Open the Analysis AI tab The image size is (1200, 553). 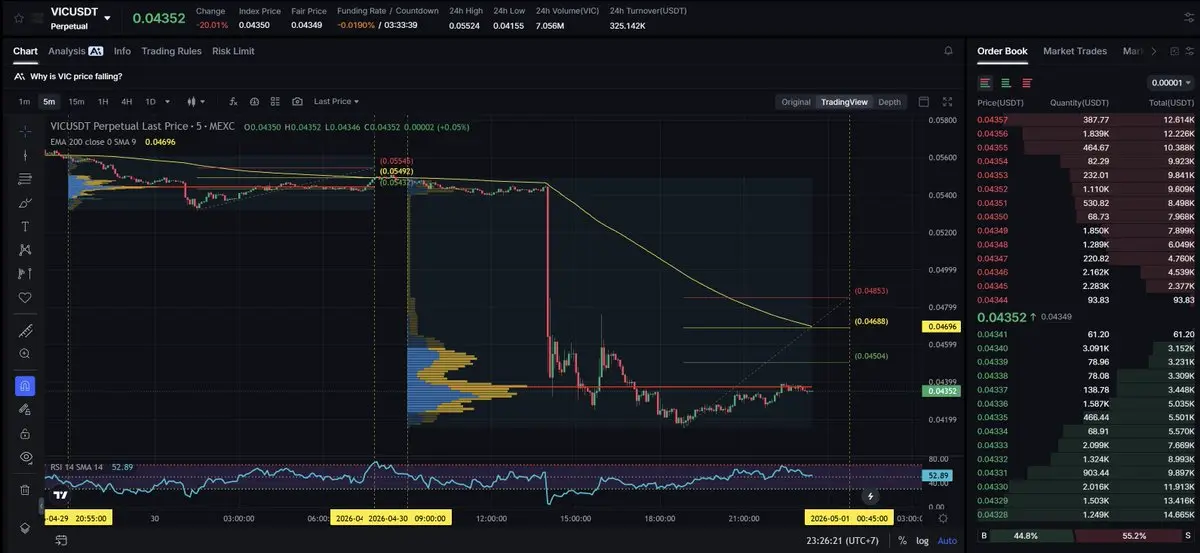[75, 51]
